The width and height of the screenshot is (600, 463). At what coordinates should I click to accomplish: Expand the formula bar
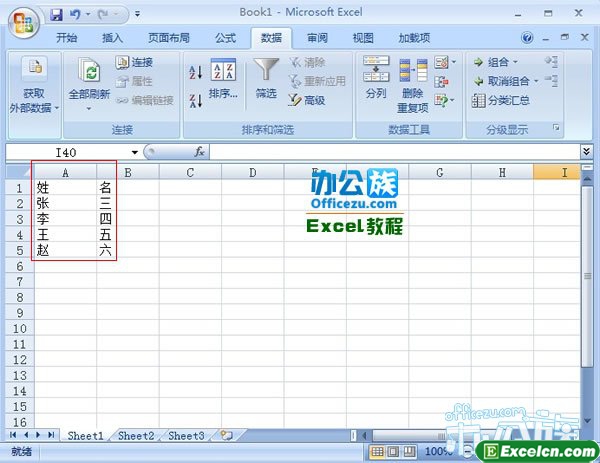[x=586, y=152]
